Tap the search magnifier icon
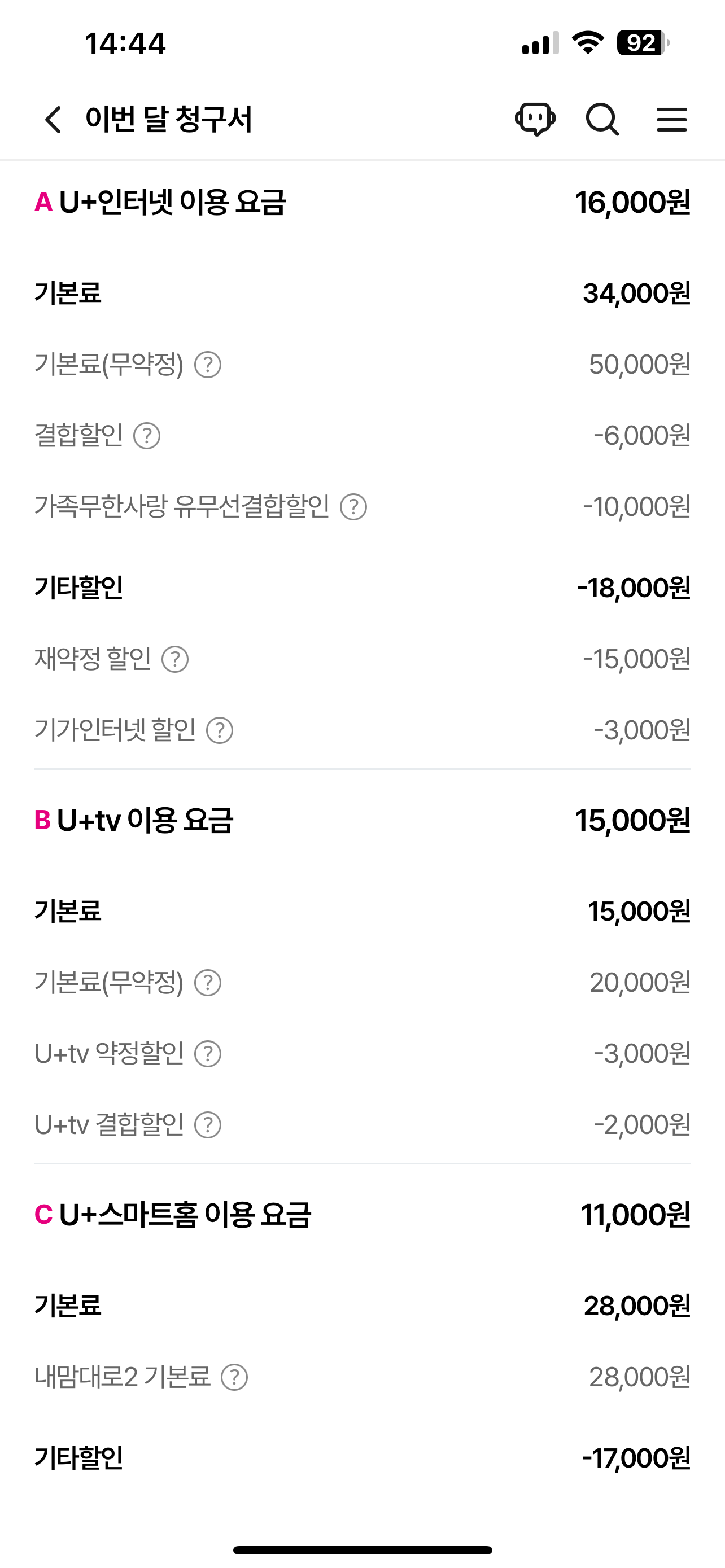 coord(602,119)
